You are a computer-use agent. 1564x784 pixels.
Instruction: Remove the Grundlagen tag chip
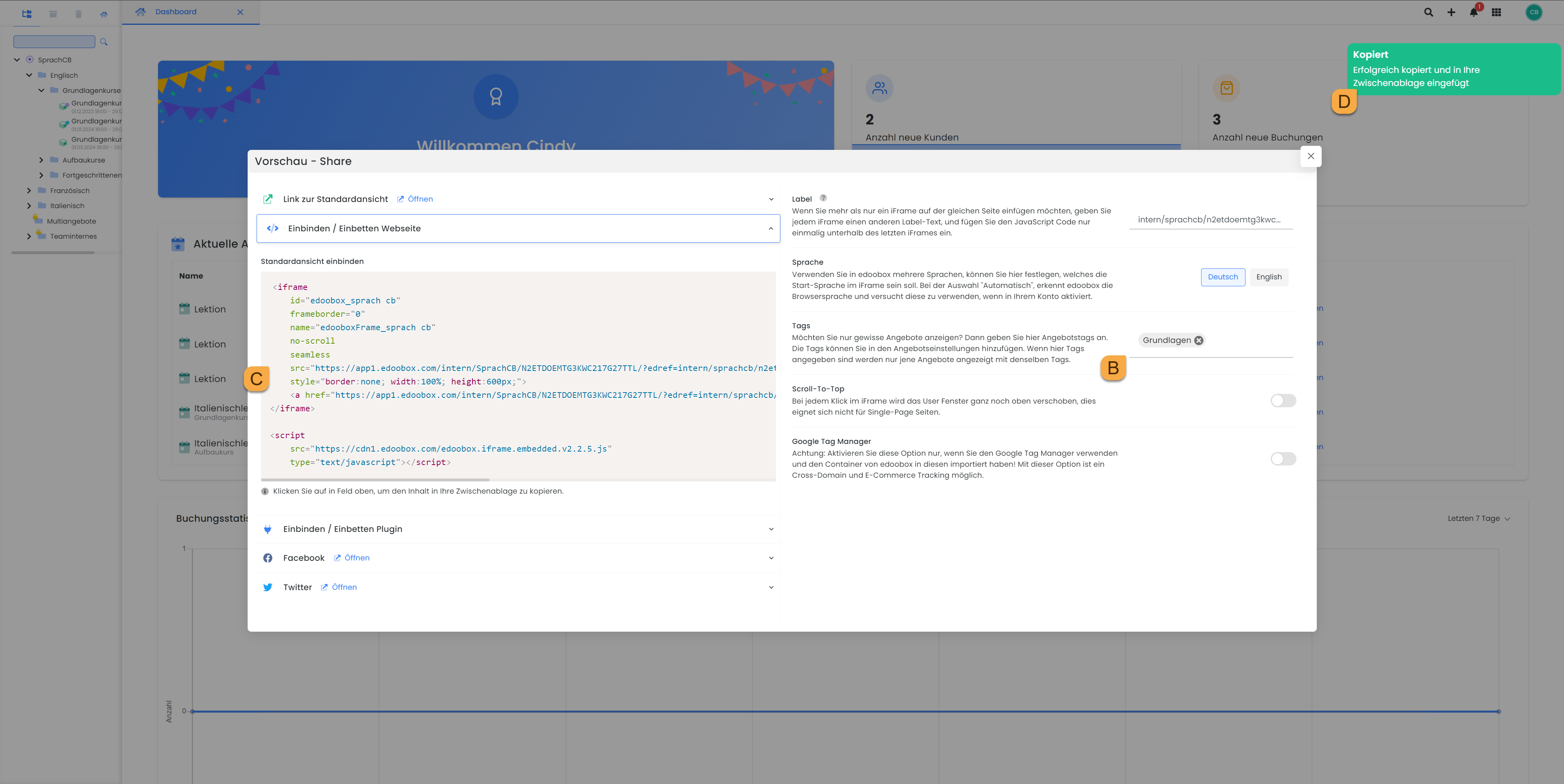tap(1199, 340)
